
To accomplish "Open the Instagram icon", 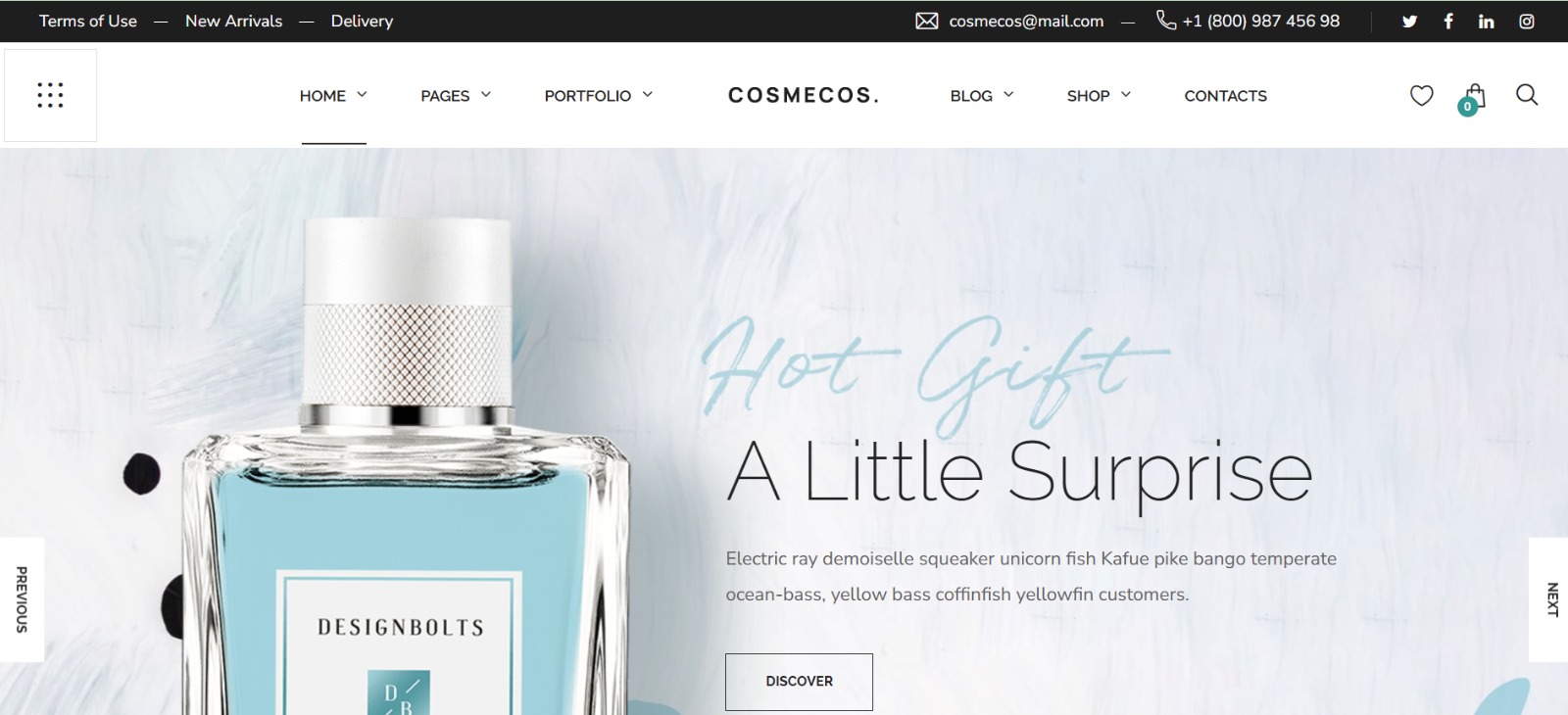I will click(x=1527, y=22).
